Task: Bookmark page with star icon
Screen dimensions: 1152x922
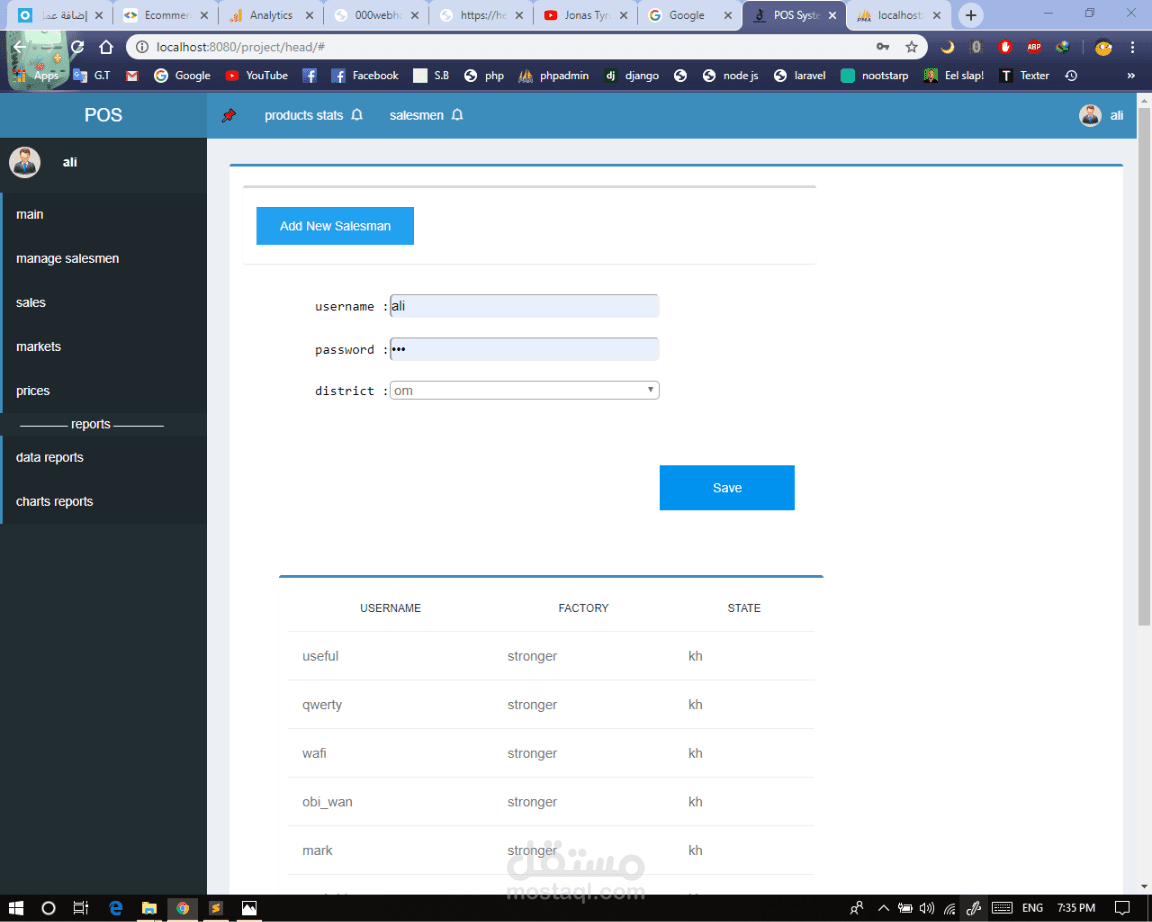Action: (912, 47)
